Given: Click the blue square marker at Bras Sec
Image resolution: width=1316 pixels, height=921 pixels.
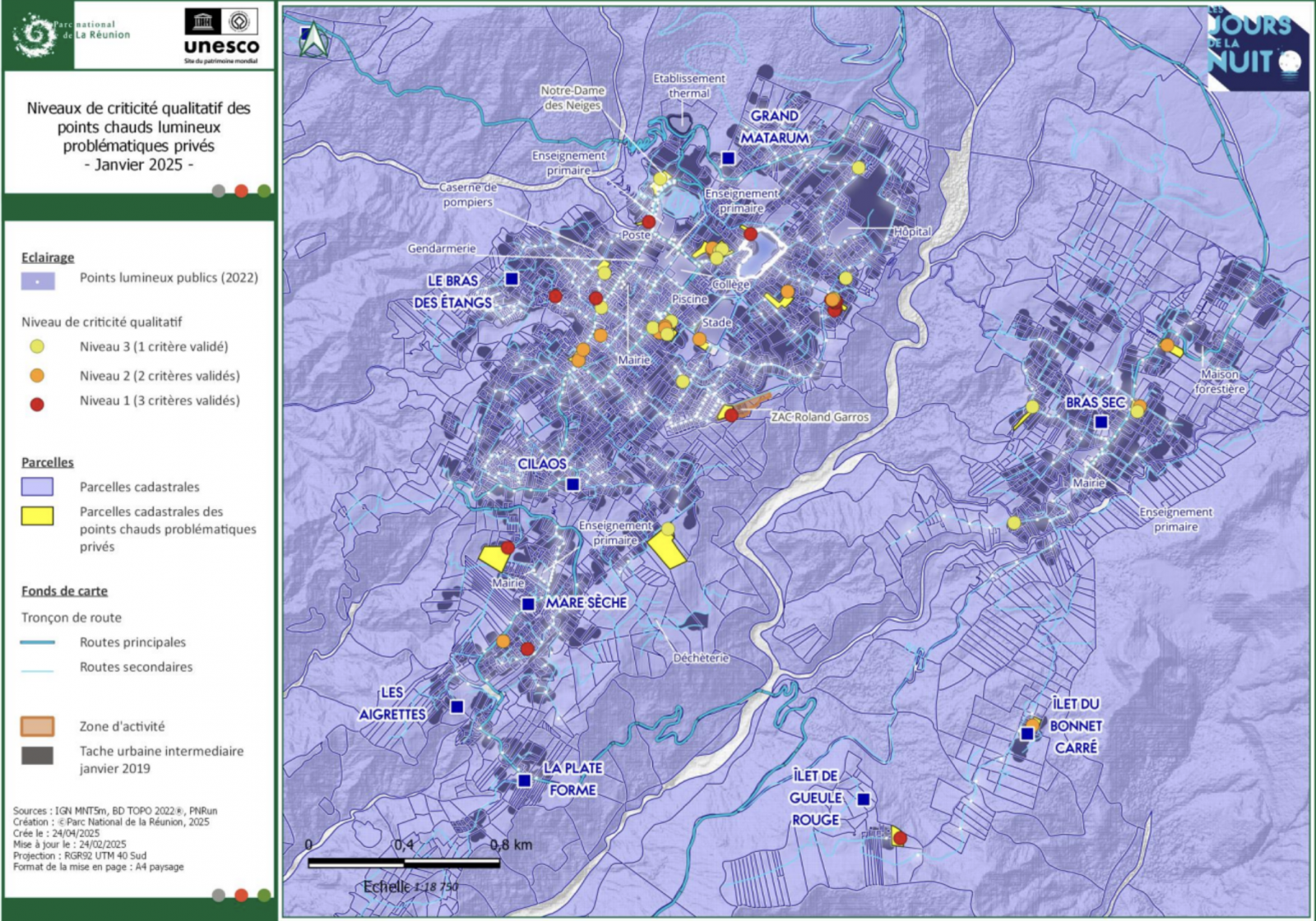Looking at the screenshot, I should coord(1101,422).
